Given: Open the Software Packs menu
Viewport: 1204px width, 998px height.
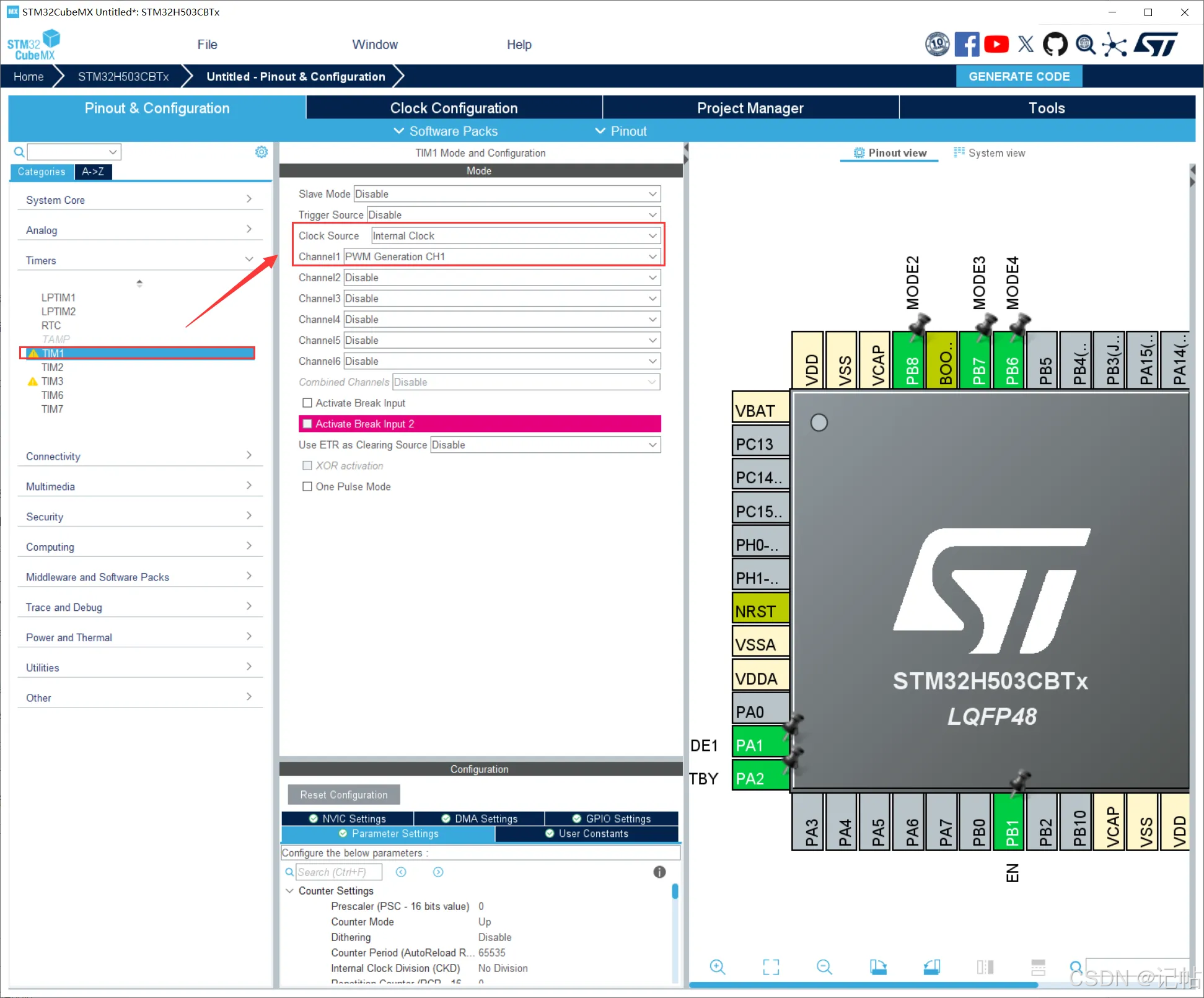Looking at the screenshot, I should (x=446, y=131).
